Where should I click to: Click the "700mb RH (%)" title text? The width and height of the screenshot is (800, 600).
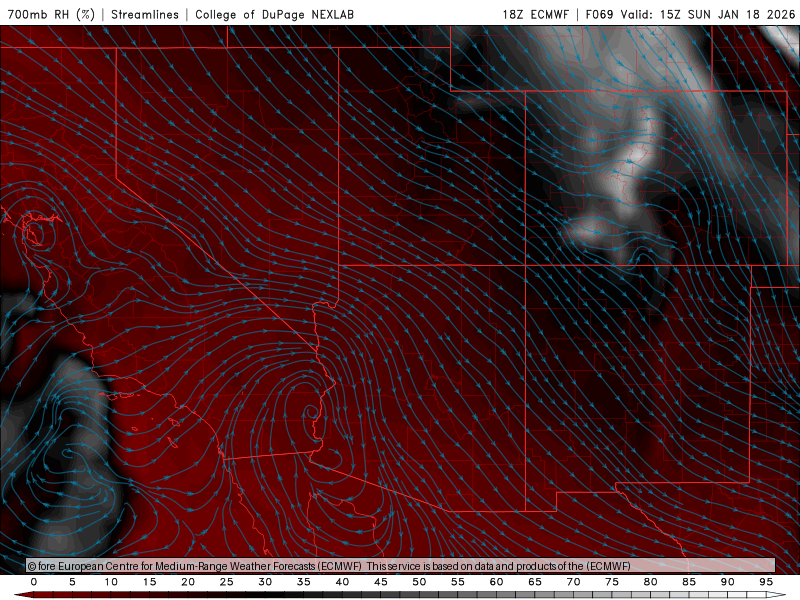51,14
